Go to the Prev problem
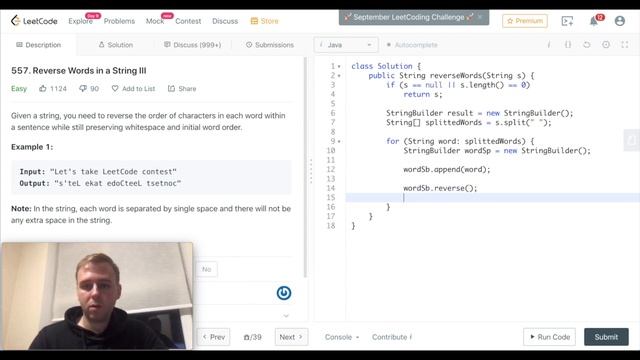This screenshot has width=640, height=360. [214, 337]
